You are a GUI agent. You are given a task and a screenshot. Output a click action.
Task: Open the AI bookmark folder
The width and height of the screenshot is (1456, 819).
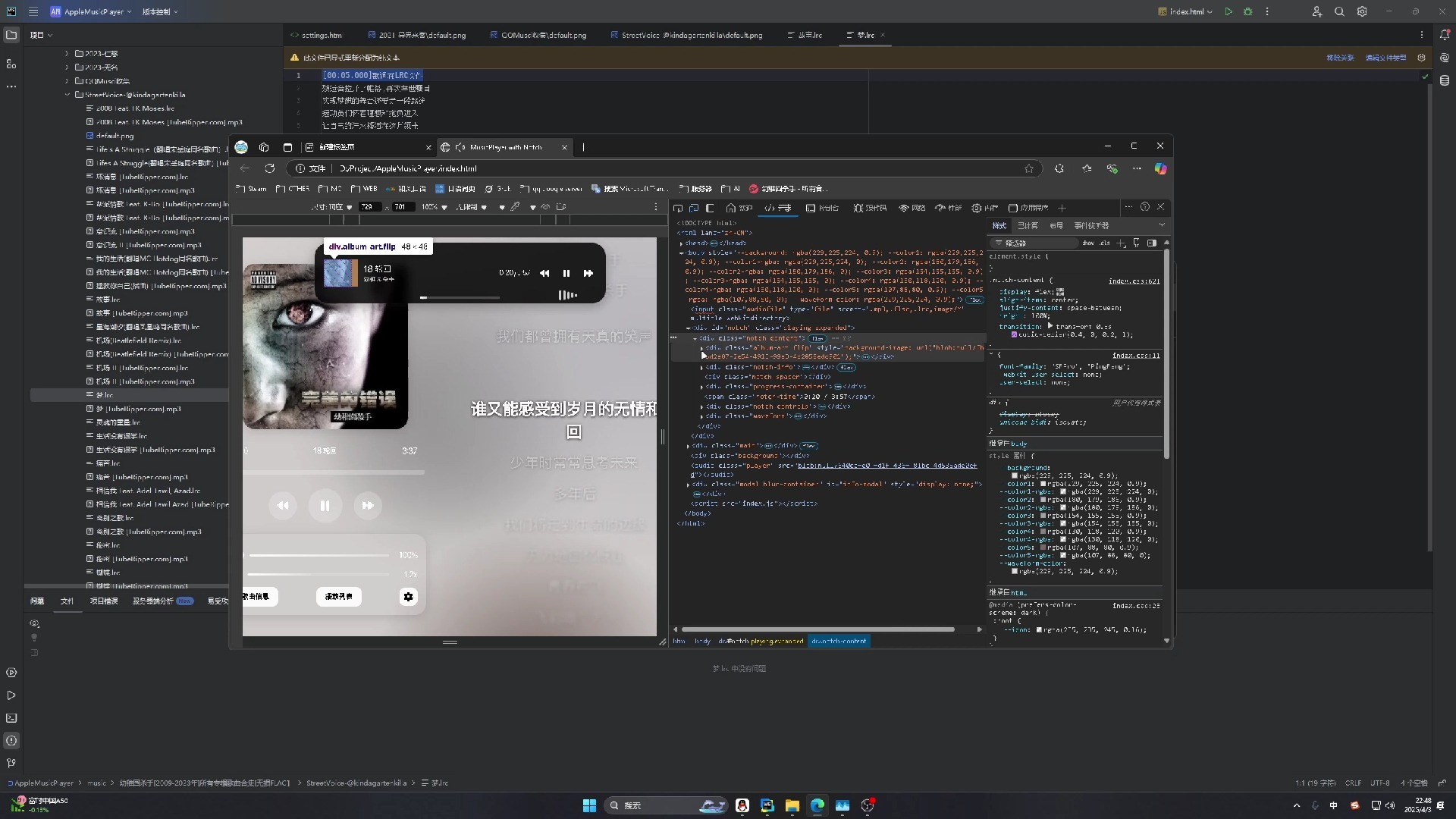[731, 189]
